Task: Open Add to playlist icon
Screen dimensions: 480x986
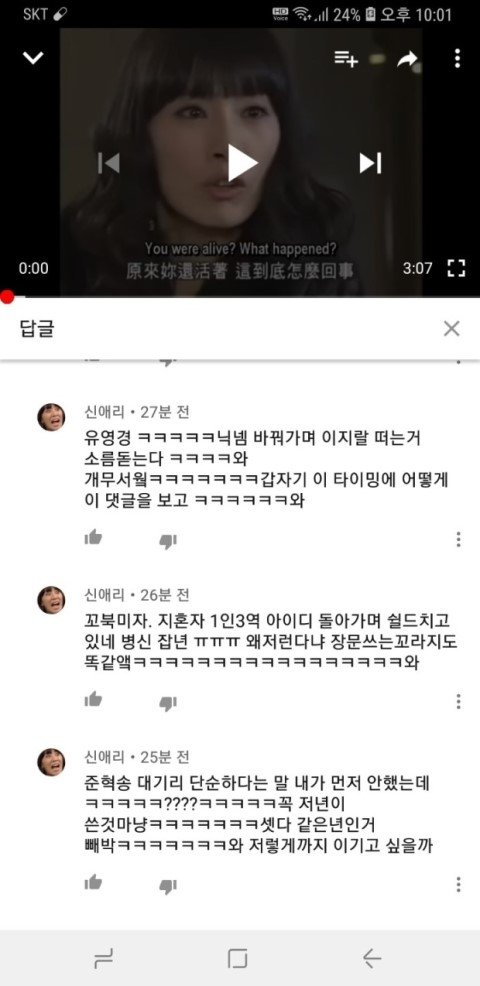Action: 346,59
